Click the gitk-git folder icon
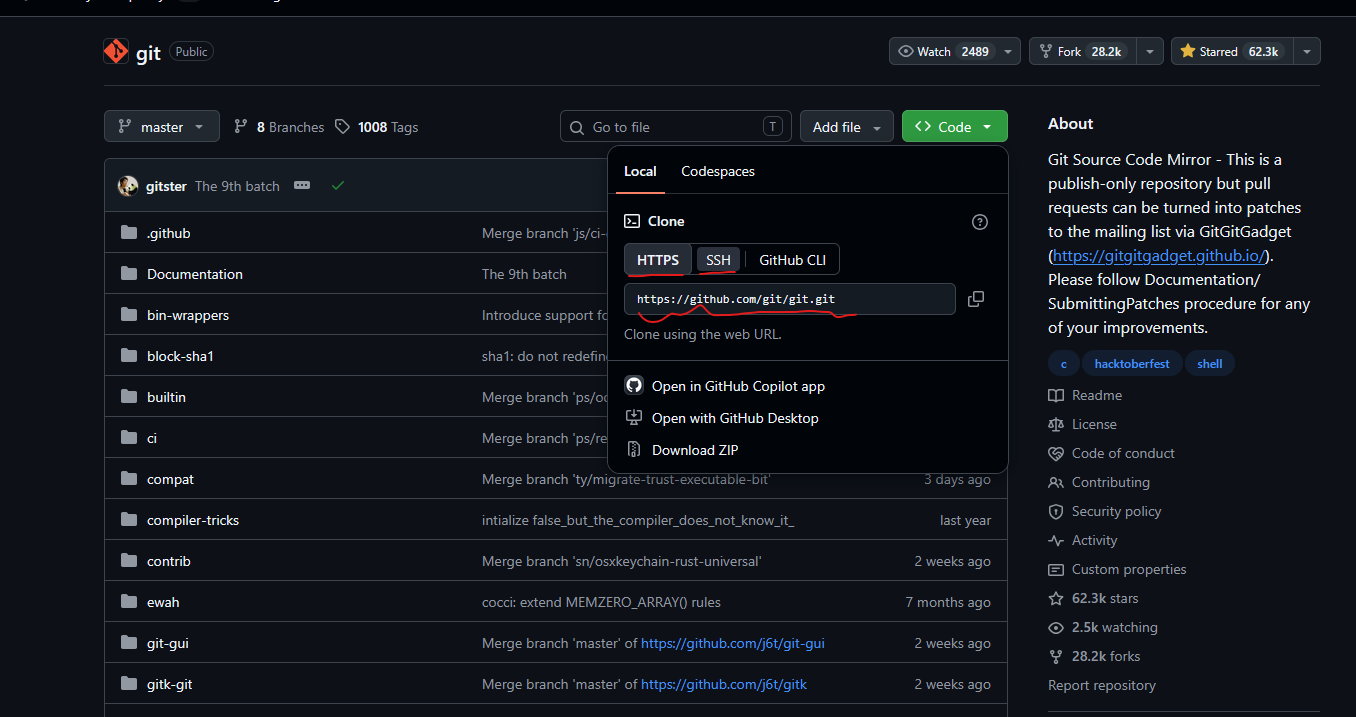The width and height of the screenshot is (1356, 717). [x=129, y=684]
